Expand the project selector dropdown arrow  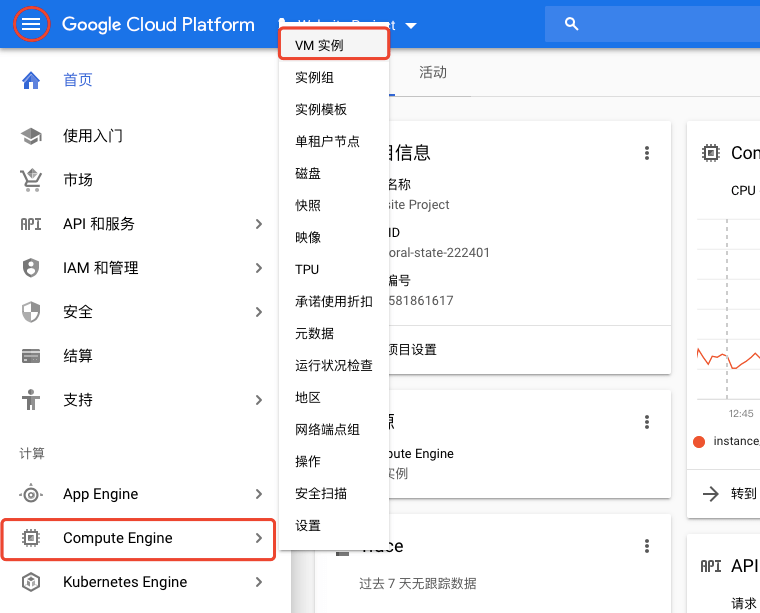tap(411, 25)
